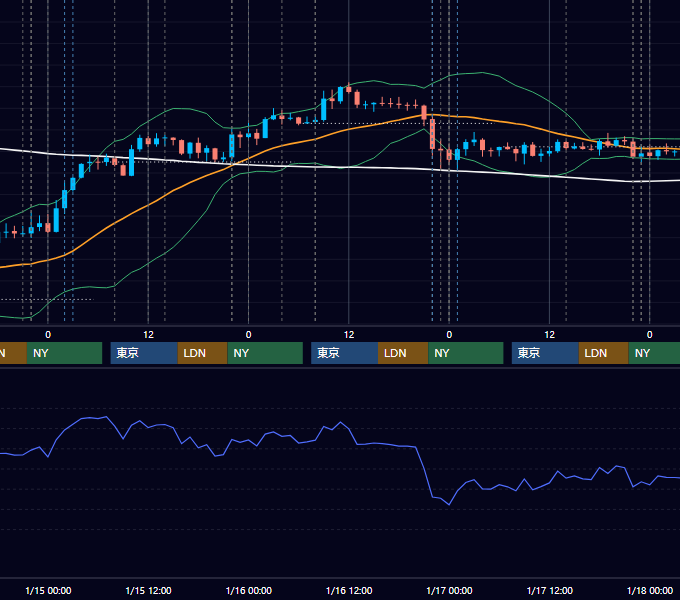The width and height of the screenshot is (680, 600).
Task: Select the LDN session block on 1/15
Action: 203,353
